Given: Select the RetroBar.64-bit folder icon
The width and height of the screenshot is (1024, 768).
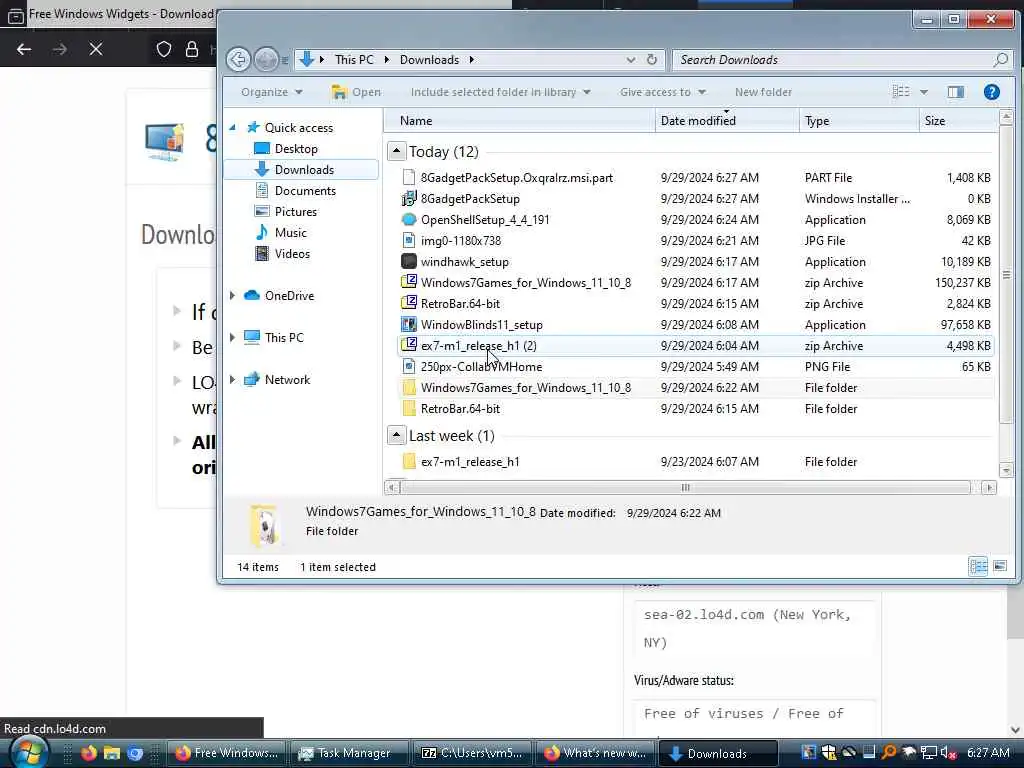Looking at the screenshot, I should [409, 409].
